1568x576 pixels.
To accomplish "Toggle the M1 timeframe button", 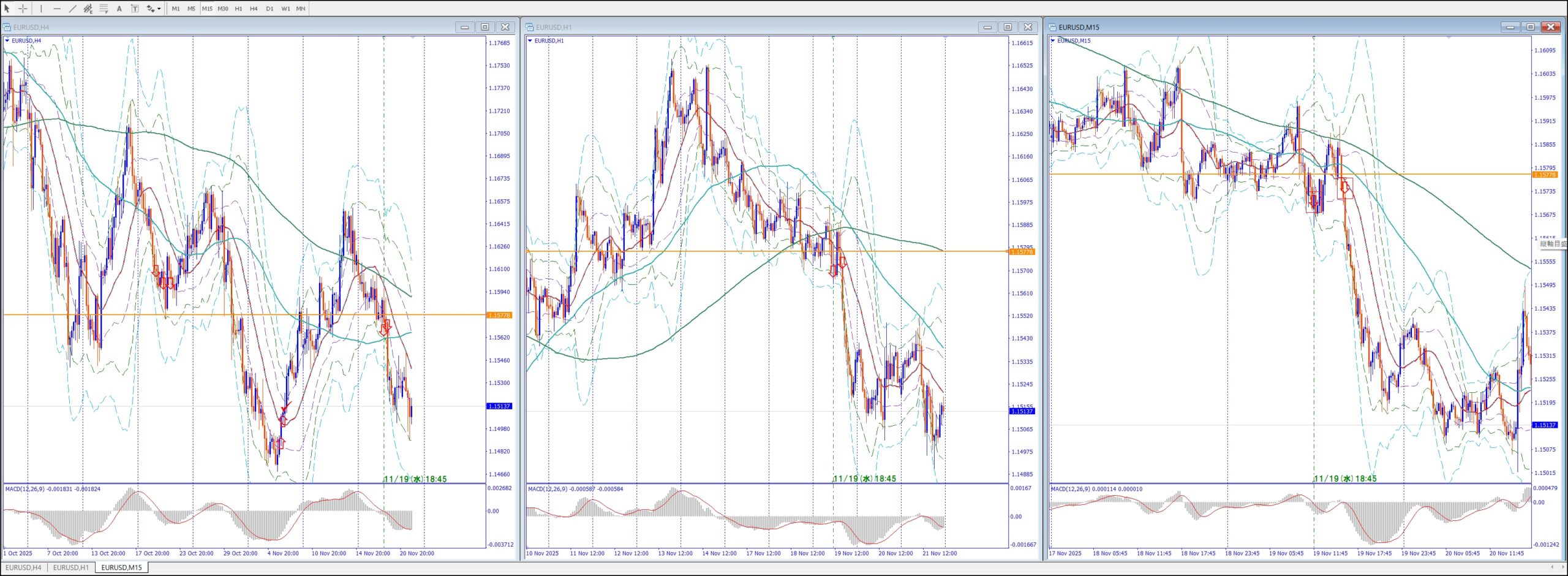I will 176,9.
